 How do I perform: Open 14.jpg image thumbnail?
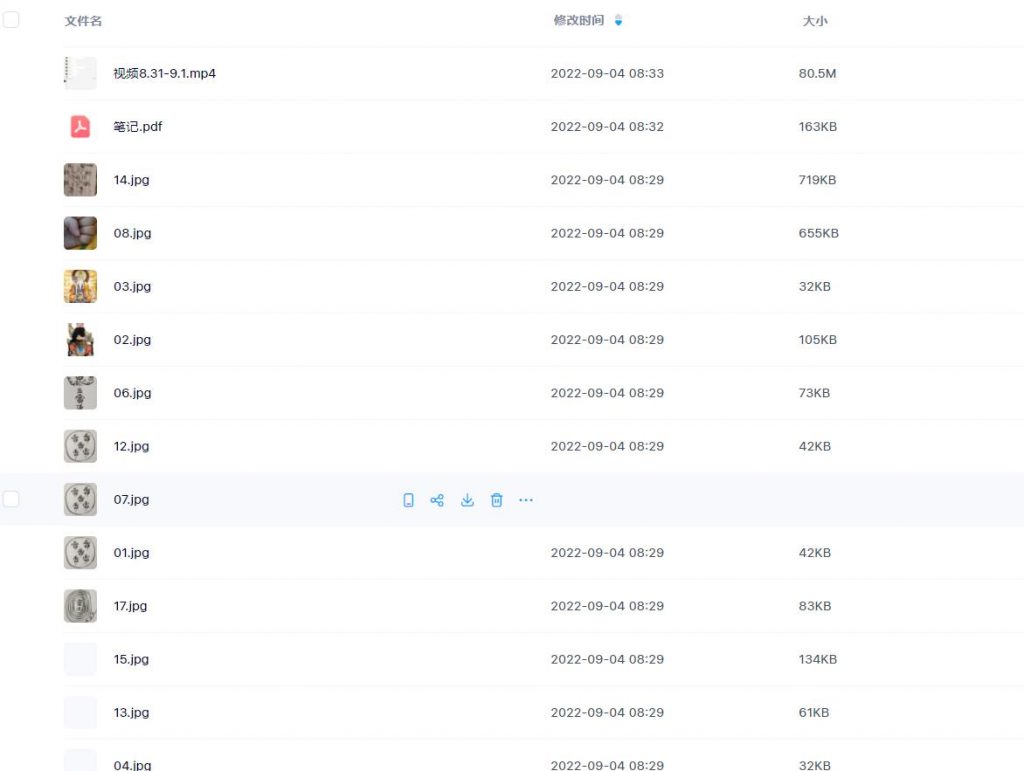point(80,180)
